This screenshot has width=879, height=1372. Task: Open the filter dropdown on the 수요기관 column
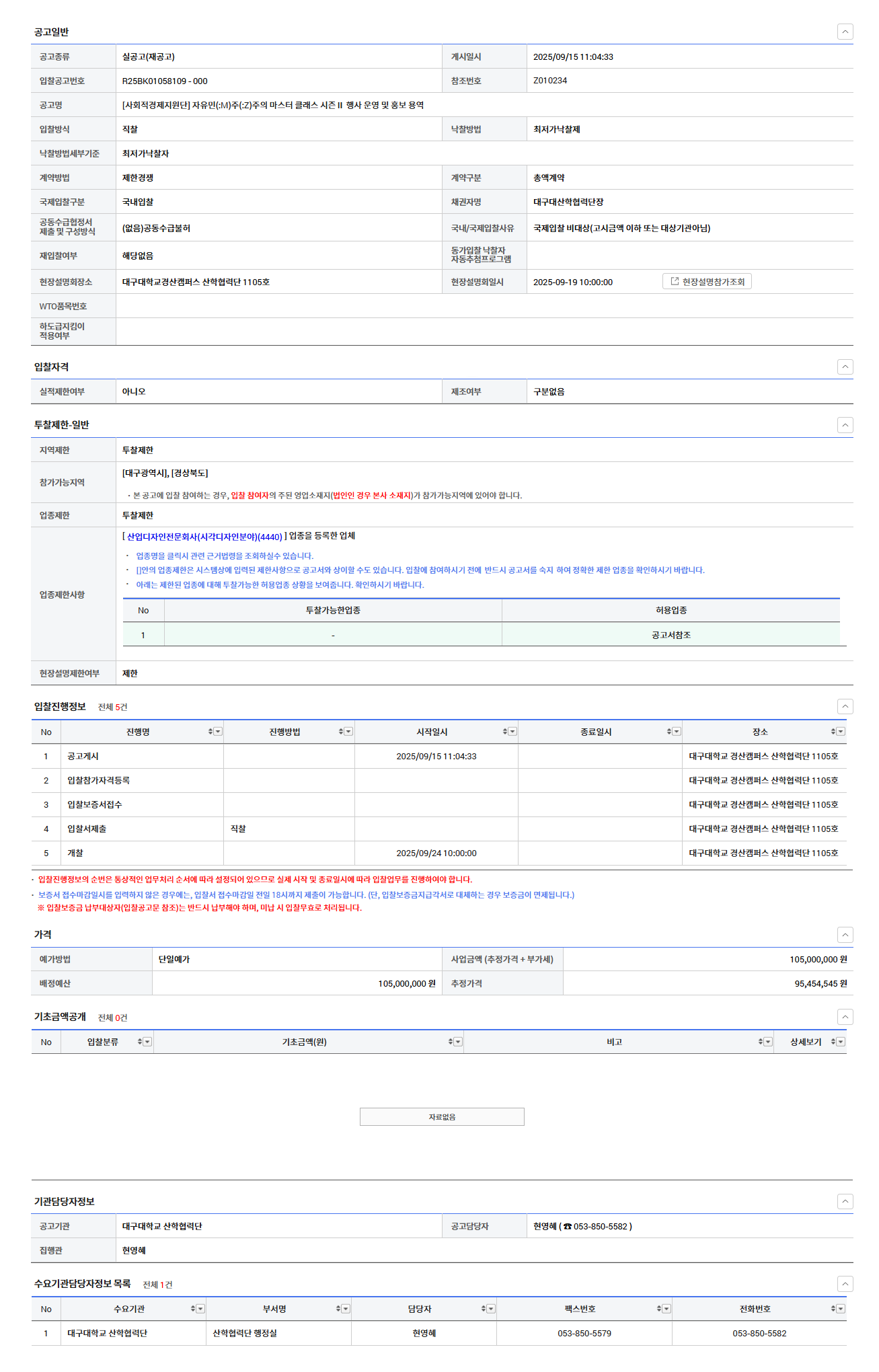(x=200, y=1309)
